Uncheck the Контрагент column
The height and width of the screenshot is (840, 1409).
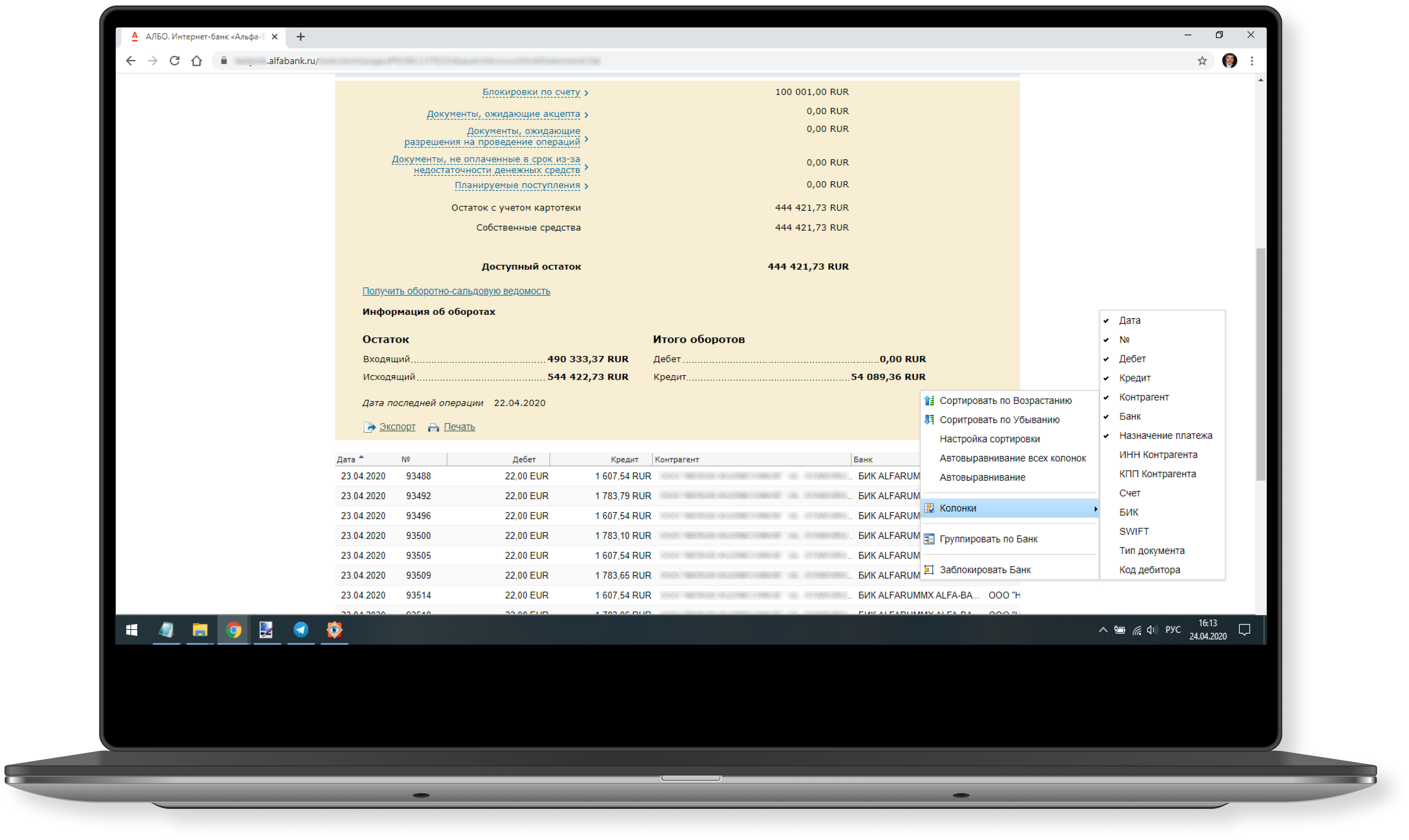(1162, 398)
